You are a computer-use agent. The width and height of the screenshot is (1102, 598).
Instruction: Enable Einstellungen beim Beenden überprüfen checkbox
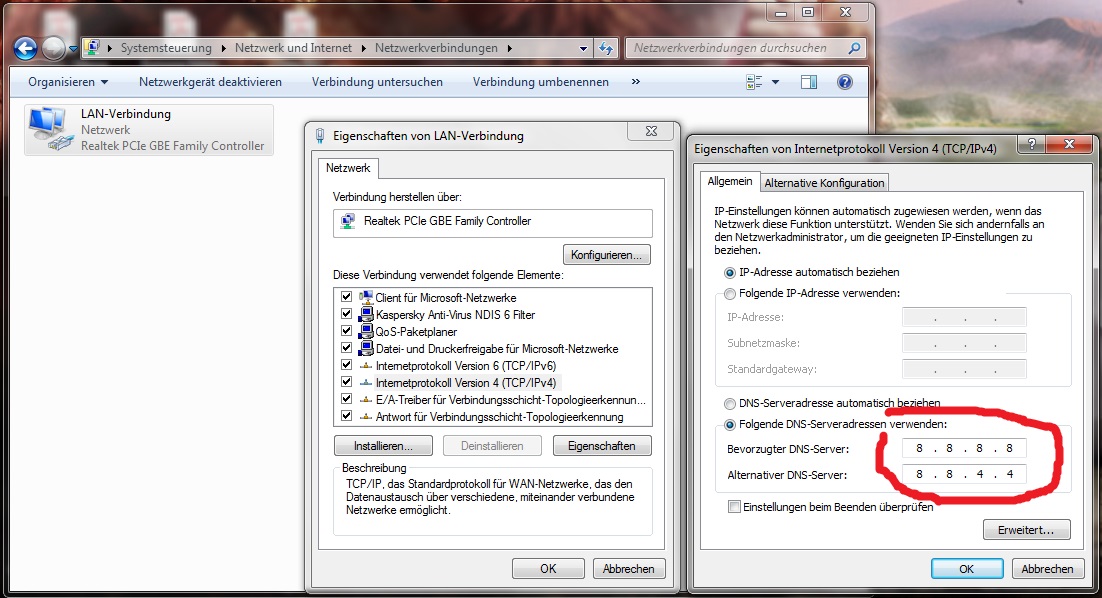coord(735,507)
